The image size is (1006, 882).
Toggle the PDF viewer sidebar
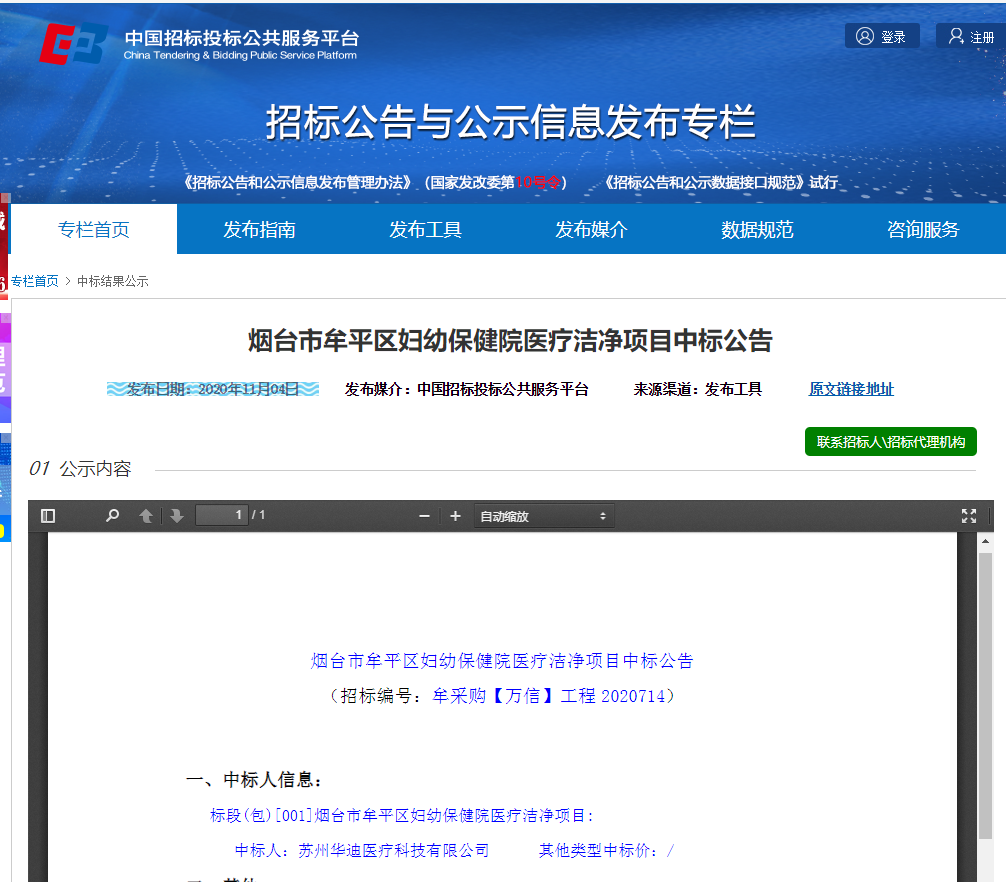pos(48,516)
